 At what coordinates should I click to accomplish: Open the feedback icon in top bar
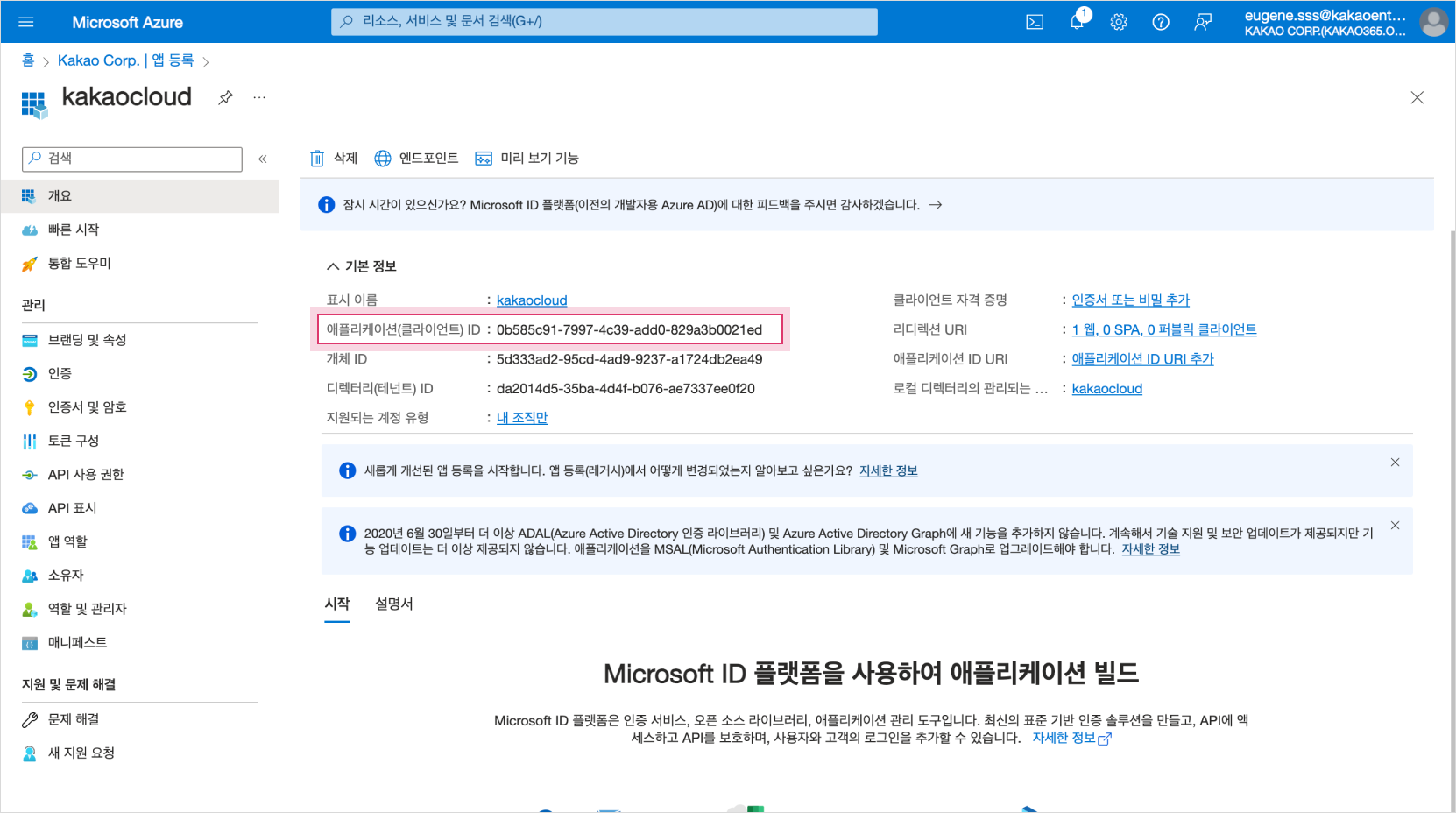pos(1203,22)
